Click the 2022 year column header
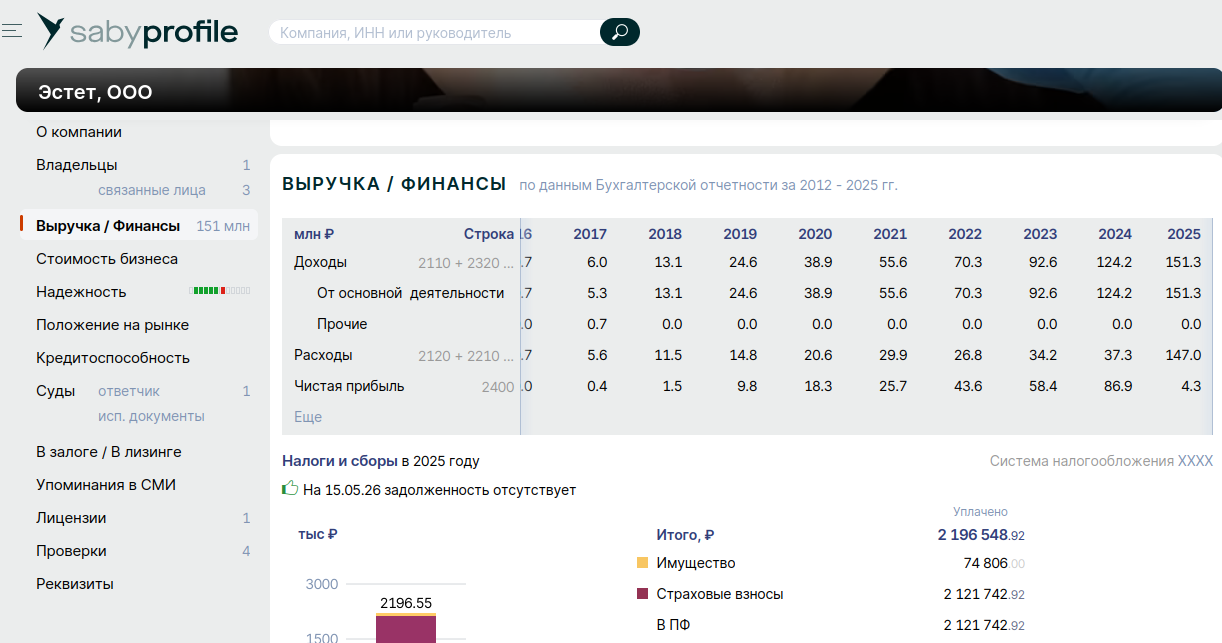Image resolution: width=1222 pixels, height=643 pixels. point(965,234)
